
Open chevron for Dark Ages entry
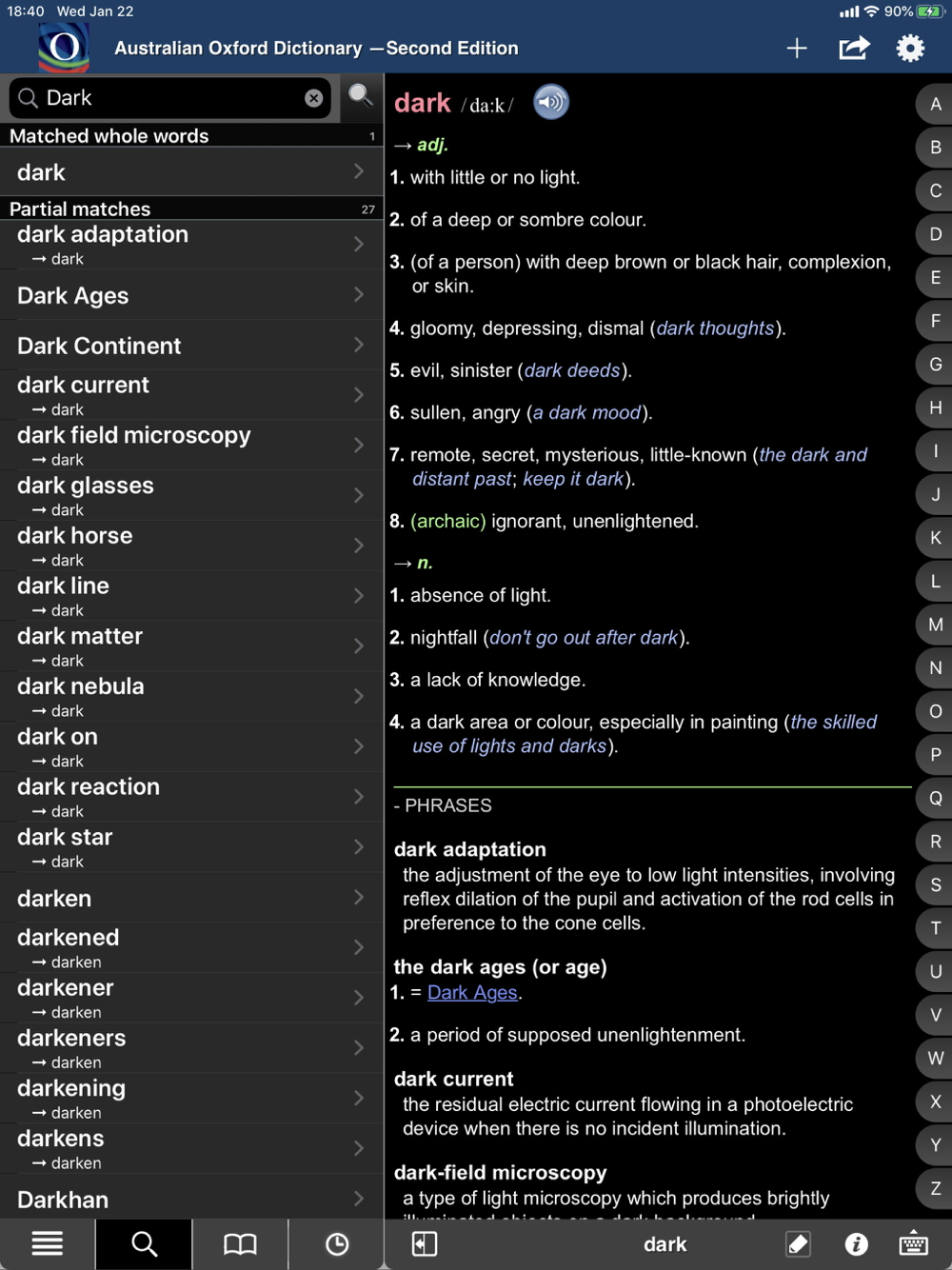[x=359, y=295]
